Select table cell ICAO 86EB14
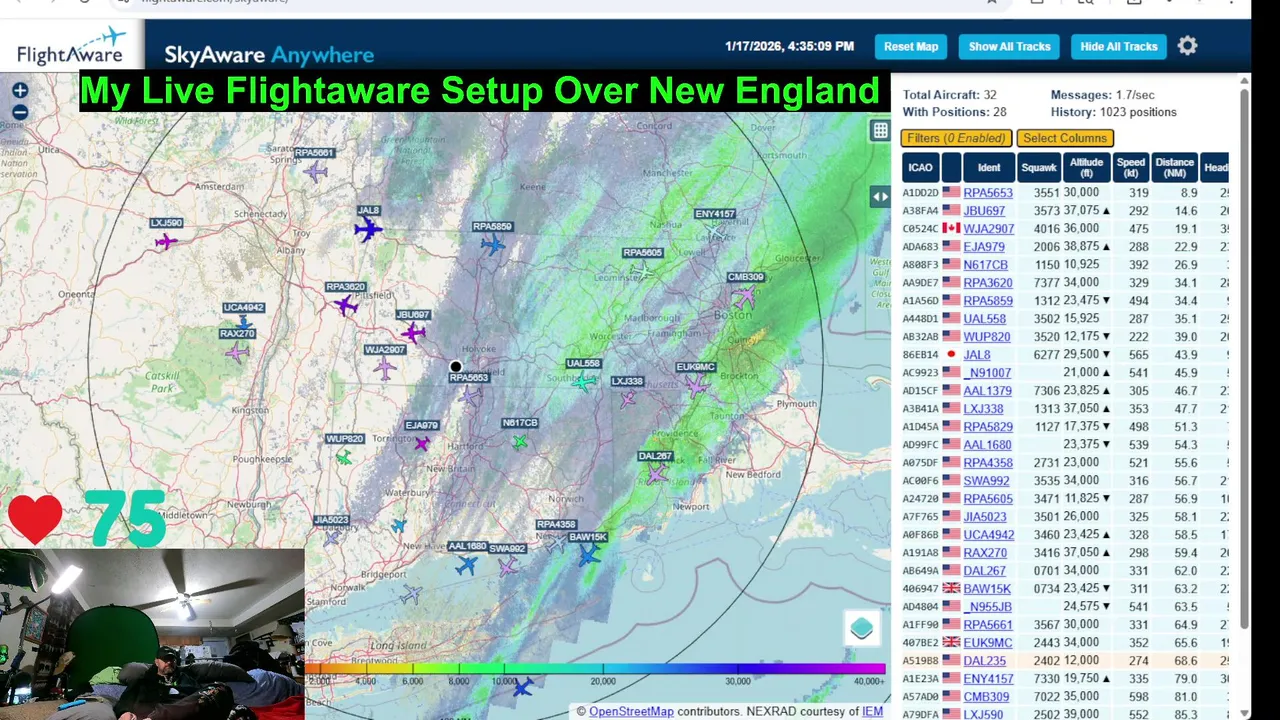Image resolution: width=1280 pixels, height=720 pixels. [921, 355]
